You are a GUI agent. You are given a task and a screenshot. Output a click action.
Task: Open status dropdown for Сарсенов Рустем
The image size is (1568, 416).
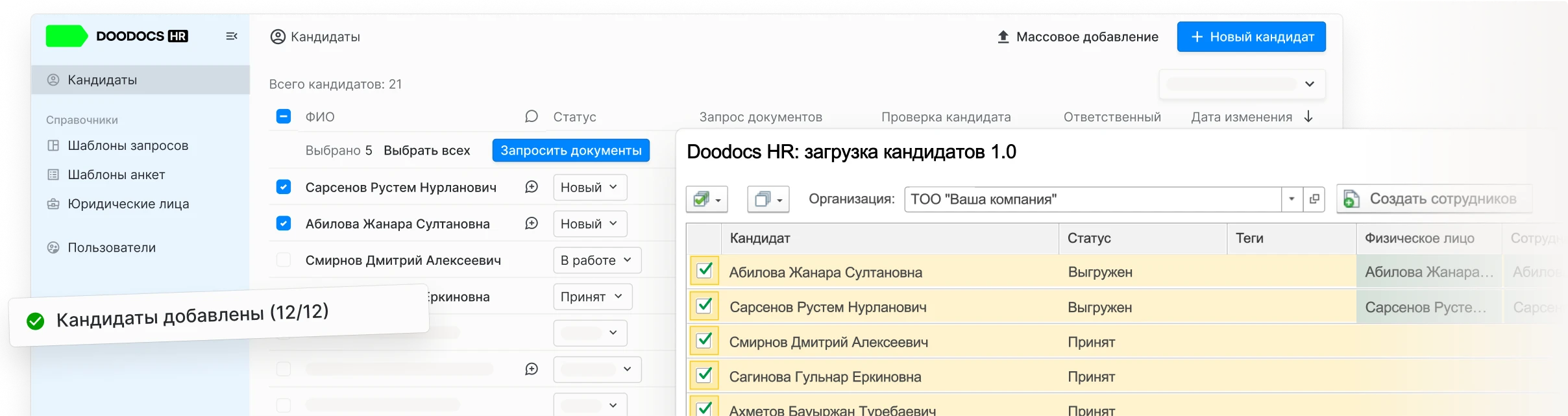click(590, 187)
